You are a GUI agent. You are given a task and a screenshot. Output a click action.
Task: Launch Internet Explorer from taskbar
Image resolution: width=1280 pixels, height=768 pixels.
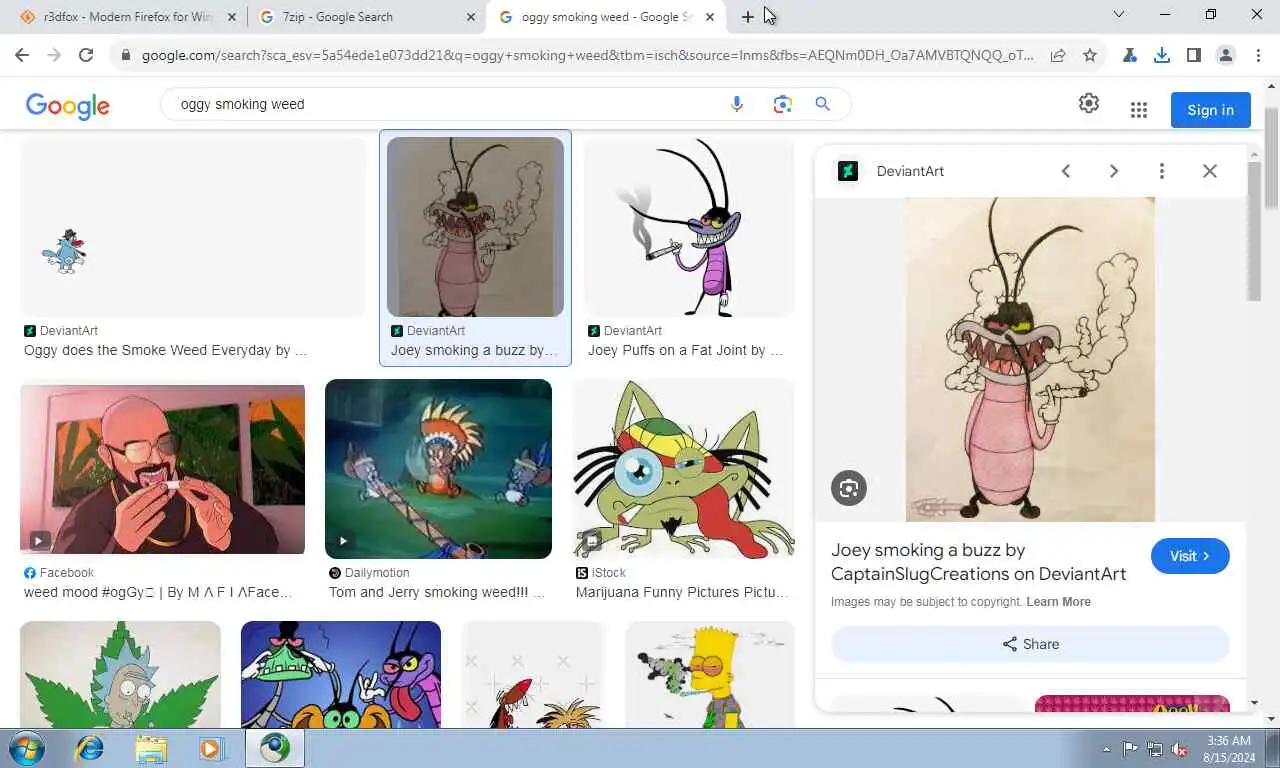click(90, 748)
